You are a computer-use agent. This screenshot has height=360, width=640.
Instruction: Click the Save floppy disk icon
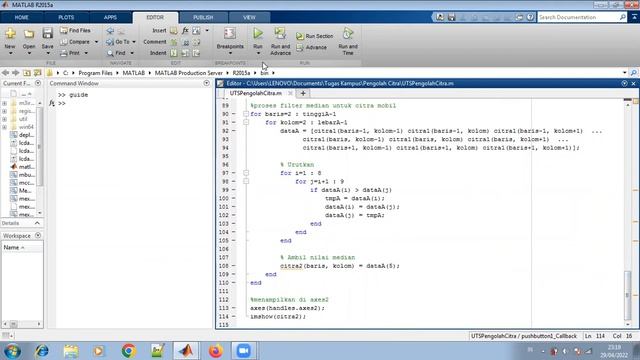[x=47, y=33]
